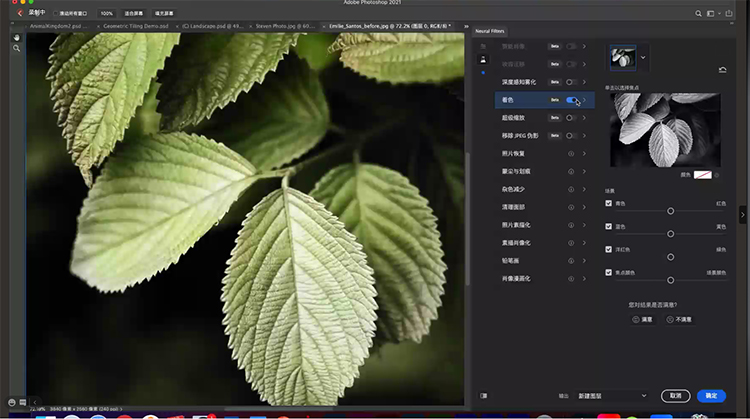
Task: Enable the 超级缩放 toggle
Action: (x=572, y=118)
